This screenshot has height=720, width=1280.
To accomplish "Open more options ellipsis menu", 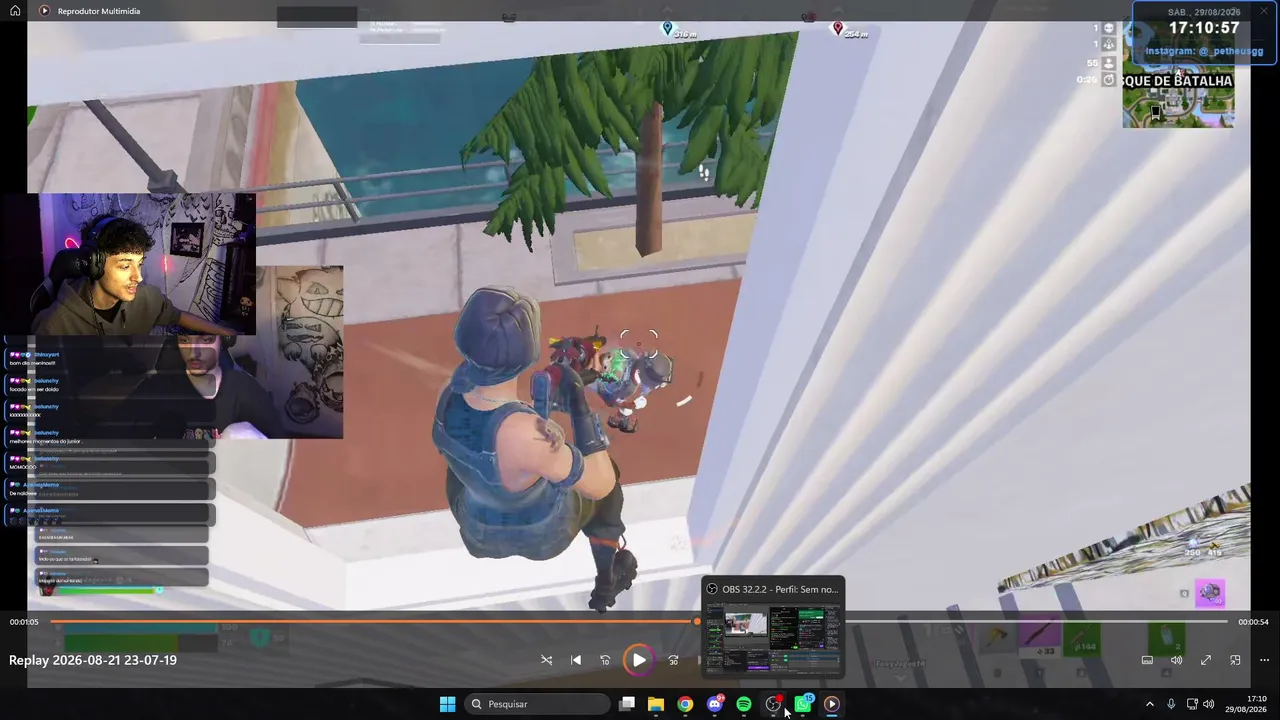I will pyautogui.click(x=1264, y=660).
